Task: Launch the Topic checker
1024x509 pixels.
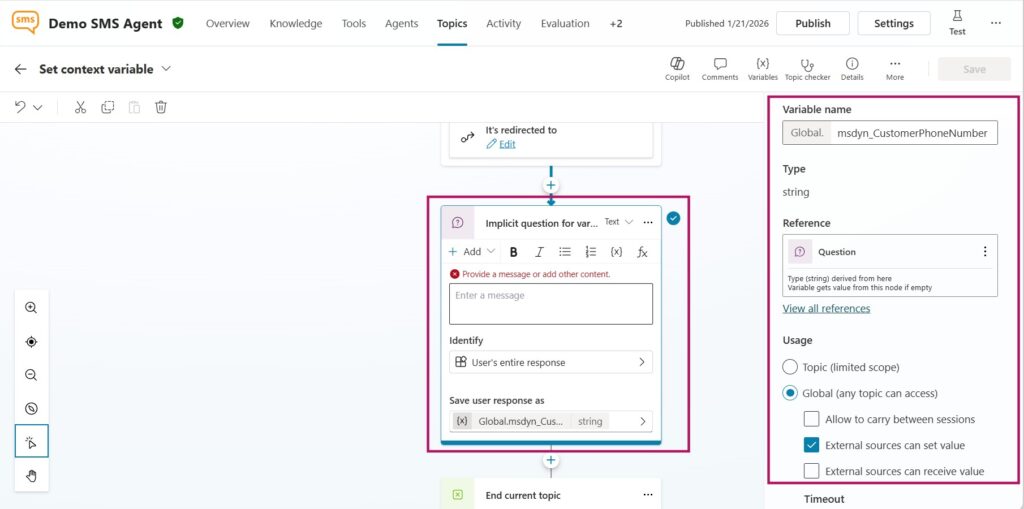Action: (807, 64)
